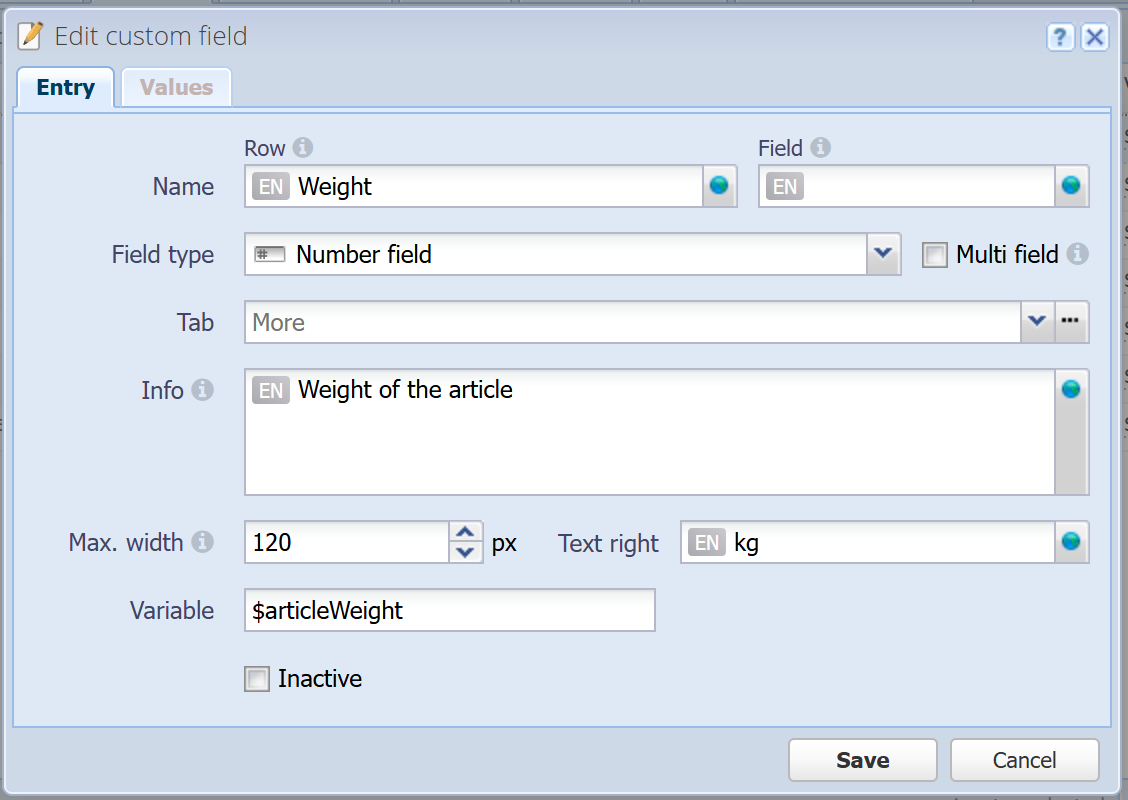Click the info icon next to Multi field
The width and height of the screenshot is (1128, 800).
coord(1077,254)
